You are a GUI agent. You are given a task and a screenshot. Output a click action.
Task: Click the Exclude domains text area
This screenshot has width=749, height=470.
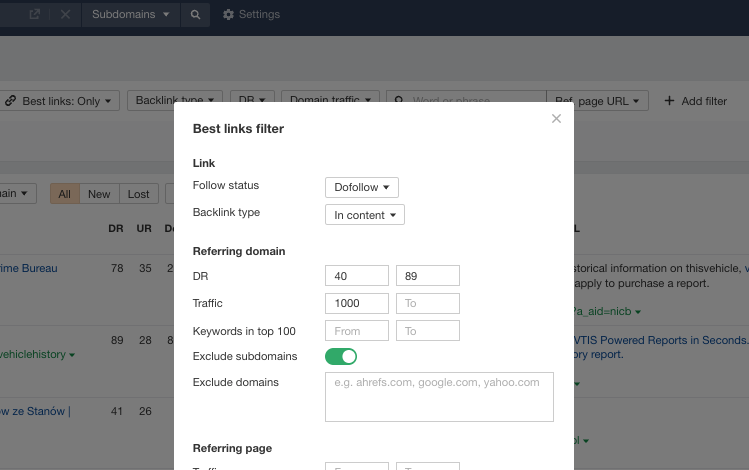pos(439,397)
